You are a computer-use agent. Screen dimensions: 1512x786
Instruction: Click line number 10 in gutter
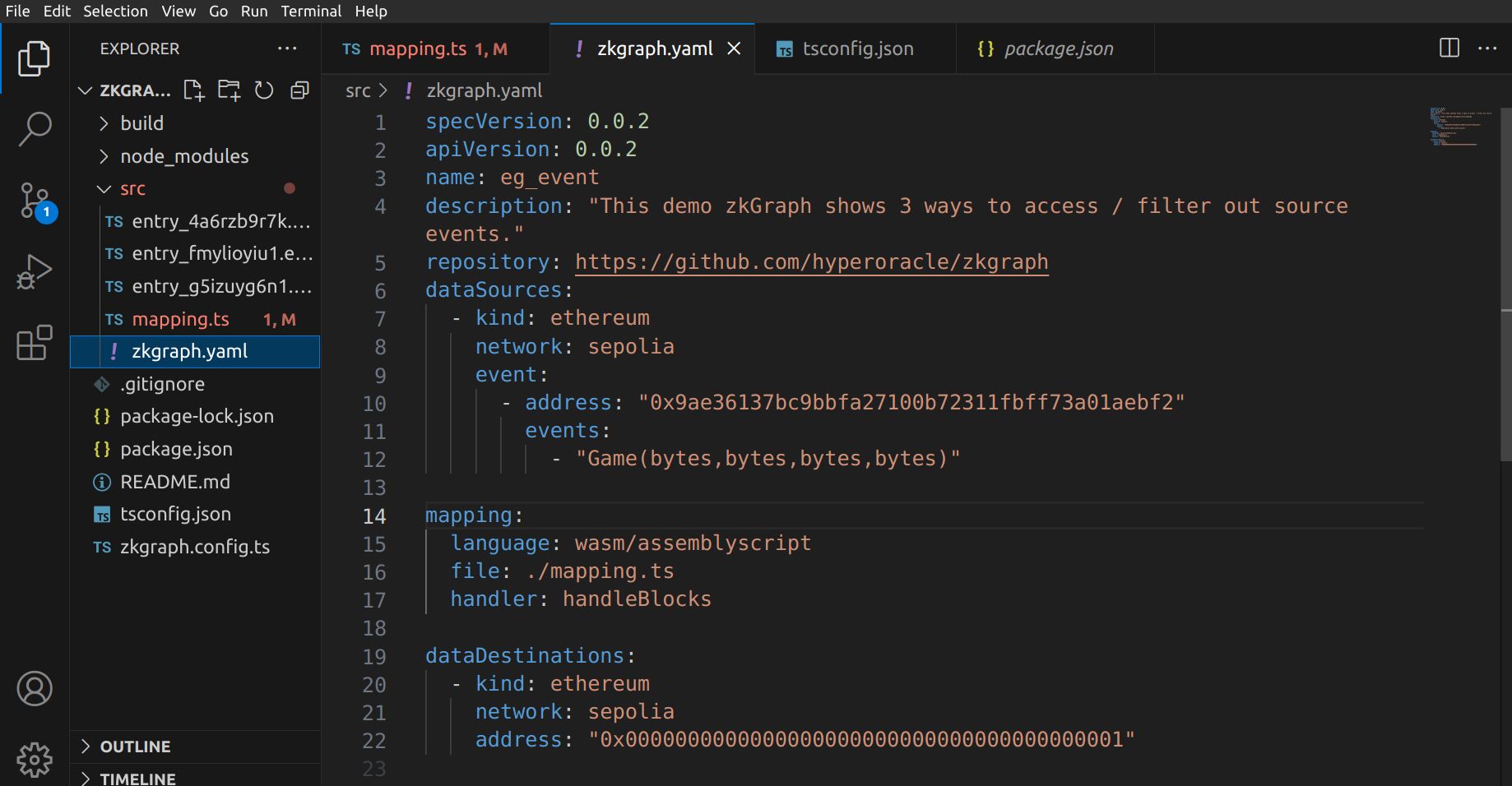pos(374,403)
